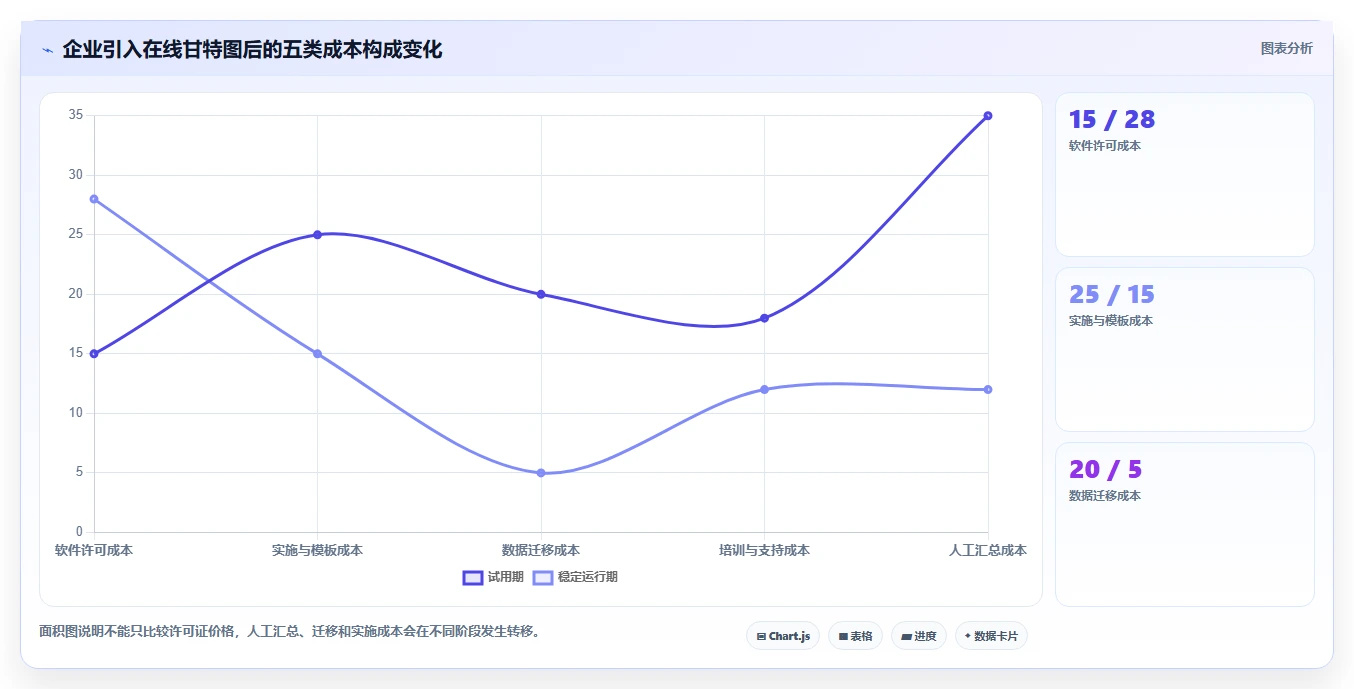Click the y-axis value 35
The image size is (1354, 689).
tap(76, 115)
